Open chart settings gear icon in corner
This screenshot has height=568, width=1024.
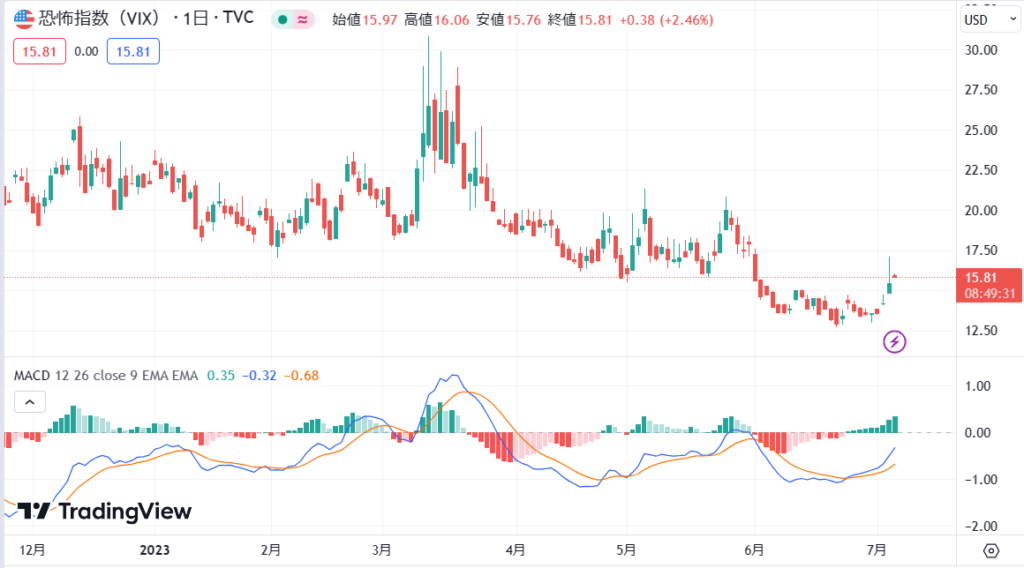[991, 550]
